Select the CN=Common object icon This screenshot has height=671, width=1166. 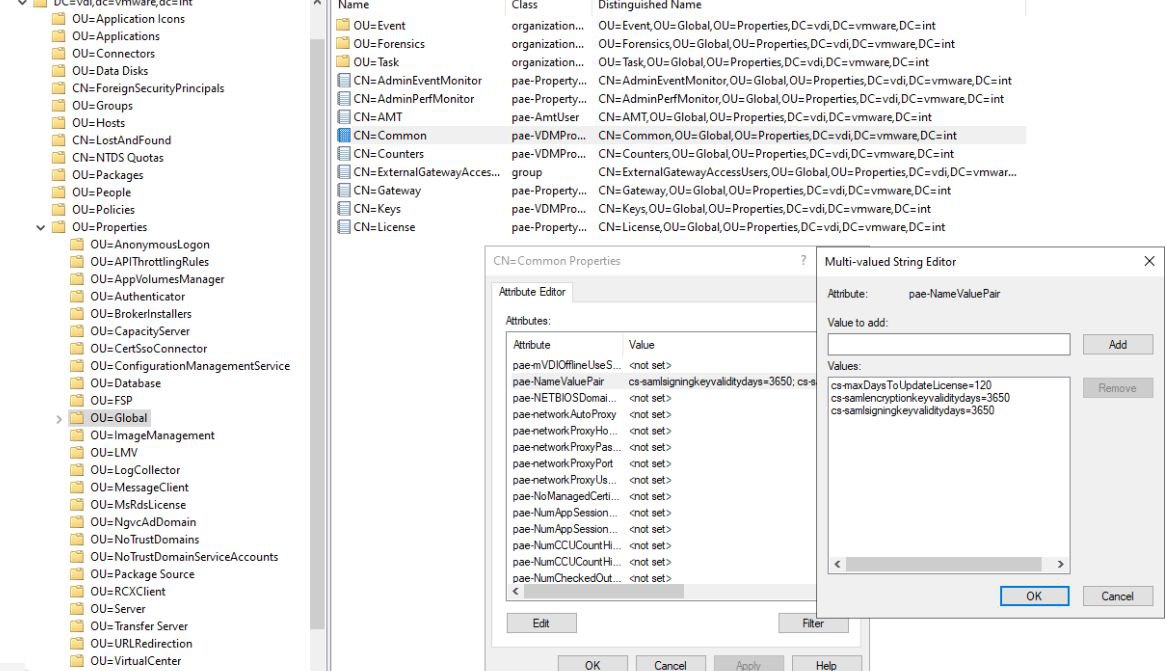tap(344, 135)
